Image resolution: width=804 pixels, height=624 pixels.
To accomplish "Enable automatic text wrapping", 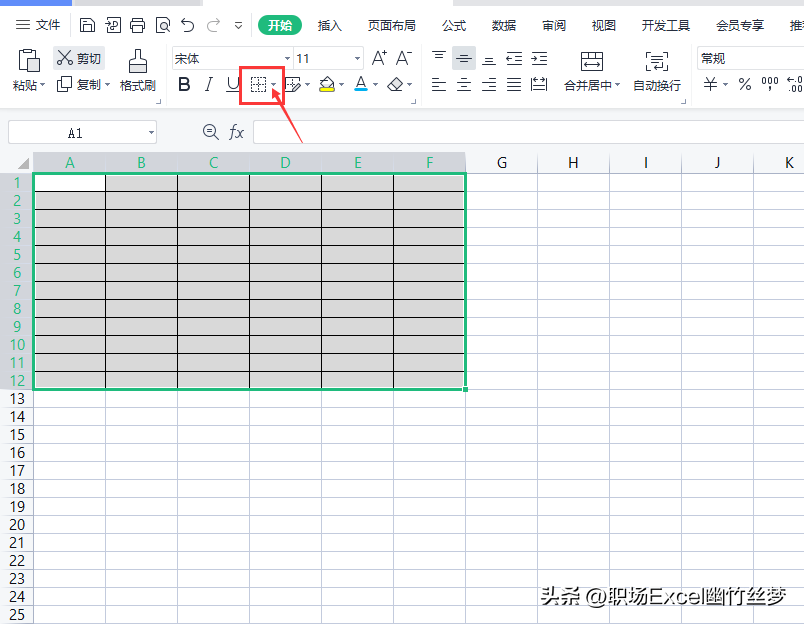I will (x=657, y=71).
